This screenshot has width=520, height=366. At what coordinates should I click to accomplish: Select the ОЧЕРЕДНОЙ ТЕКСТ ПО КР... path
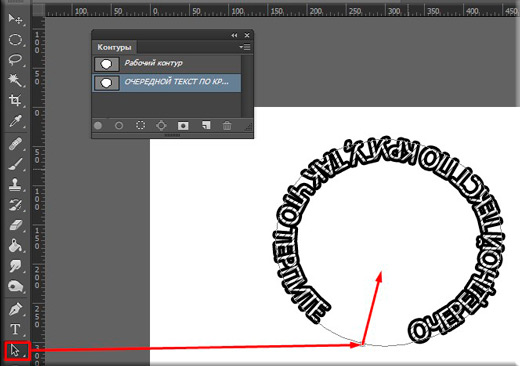(x=166, y=82)
